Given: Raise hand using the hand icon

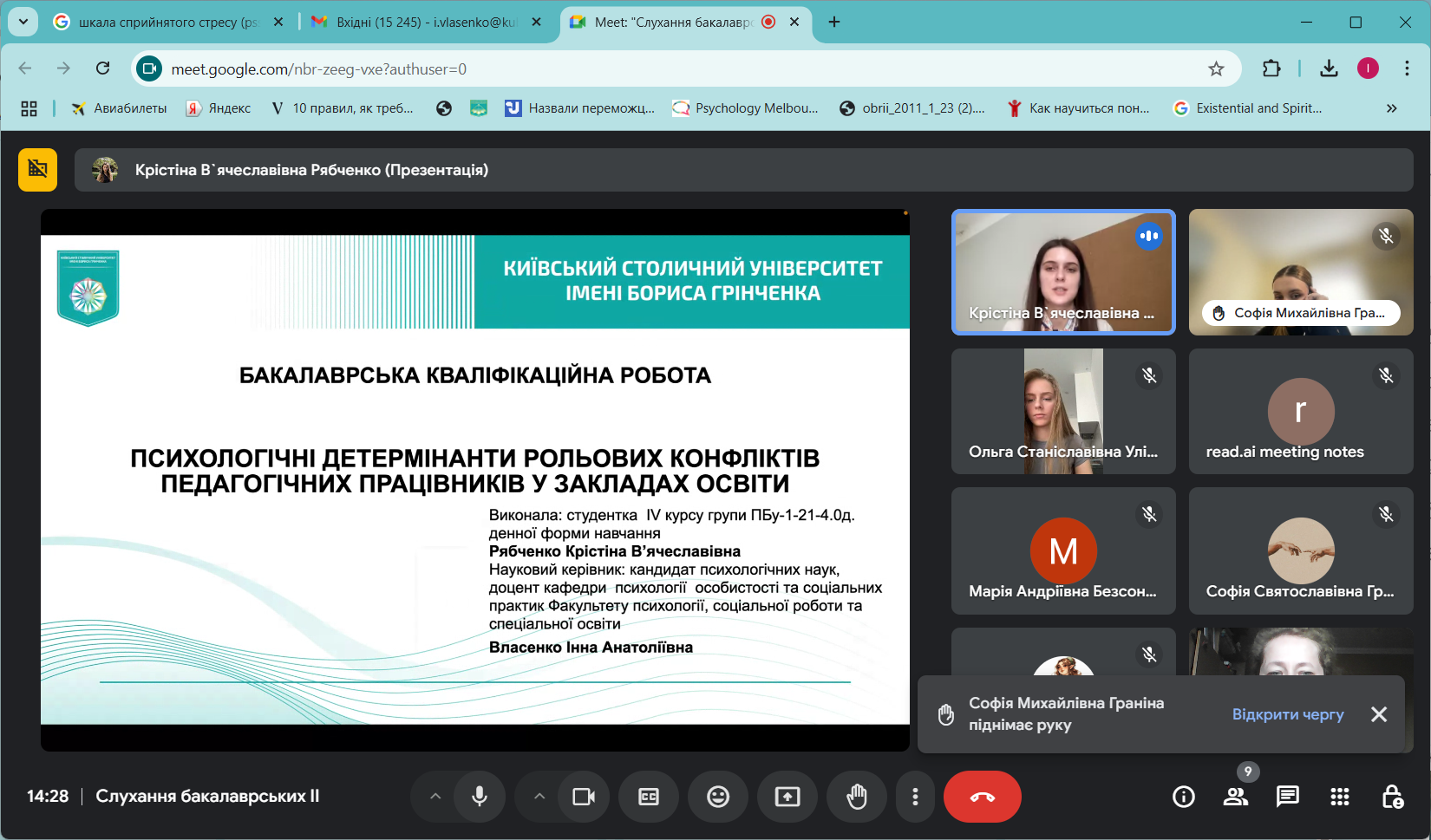Looking at the screenshot, I should pos(857,797).
